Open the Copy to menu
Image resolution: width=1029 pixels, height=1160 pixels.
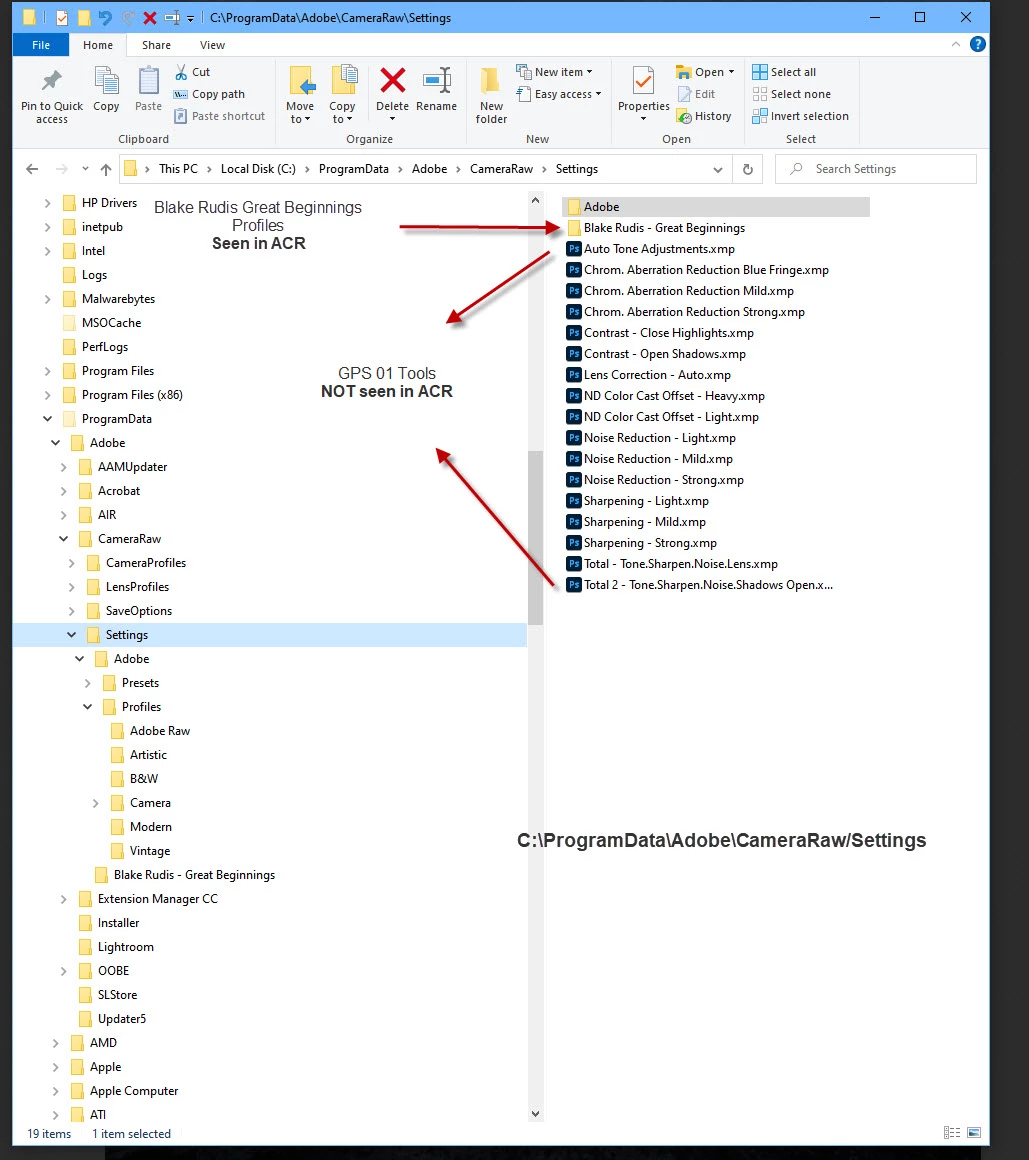point(342,95)
